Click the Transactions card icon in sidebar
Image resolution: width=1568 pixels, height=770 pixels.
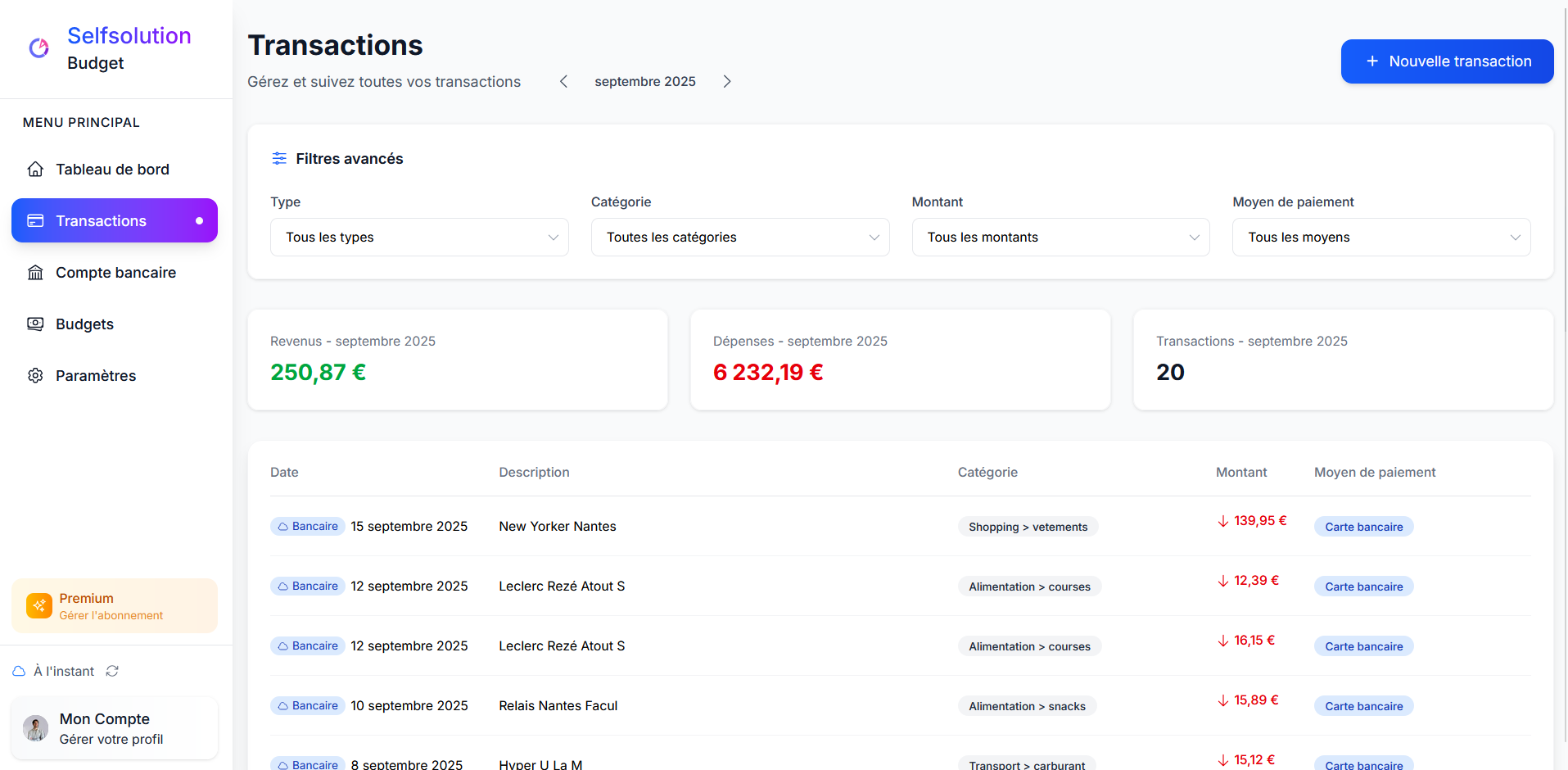(x=35, y=221)
